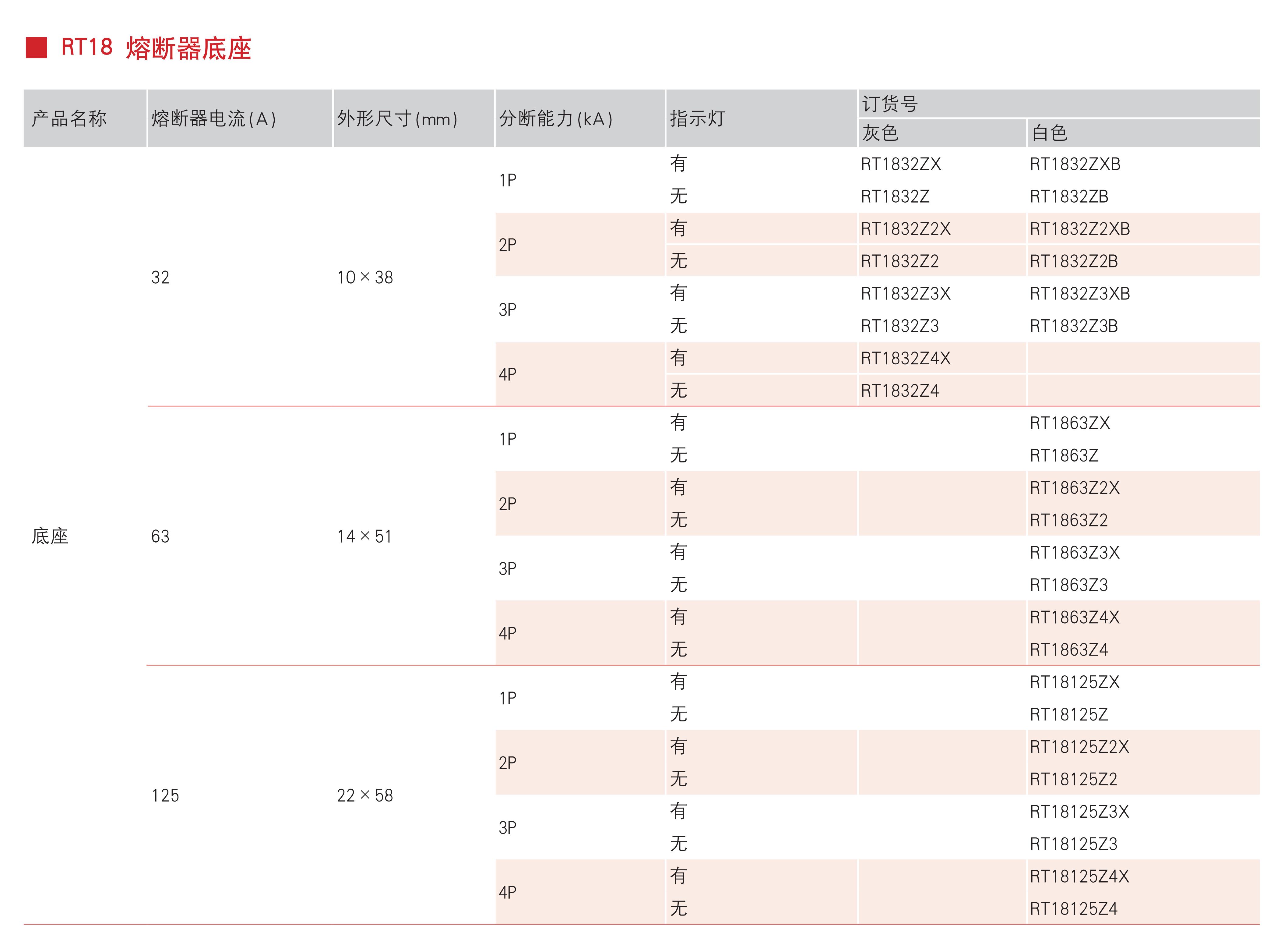The height and width of the screenshot is (945, 1288).
Task: Click the 外形尺寸(mm) header cell
Action: pos(397,119)
